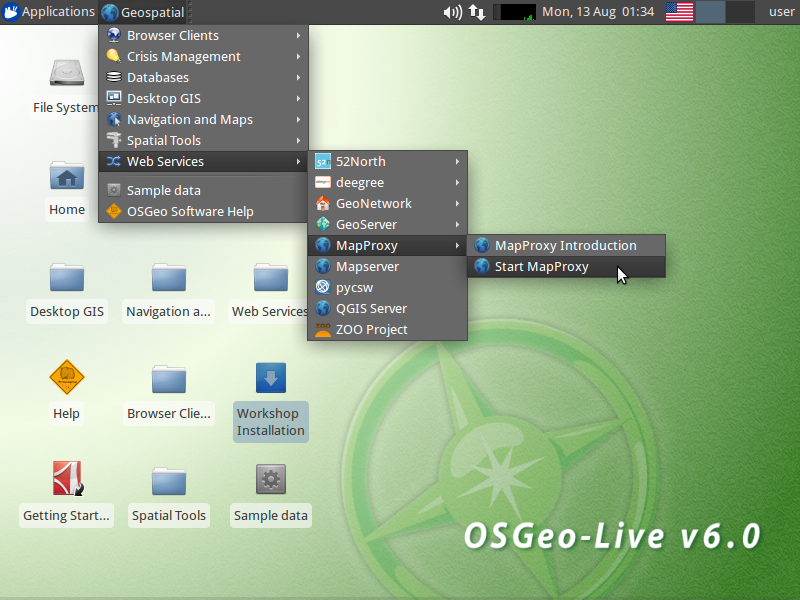This screenshot has width=800, height=600.
Task: Select the Web Services menu entry
Action: [x=203, y=162]
